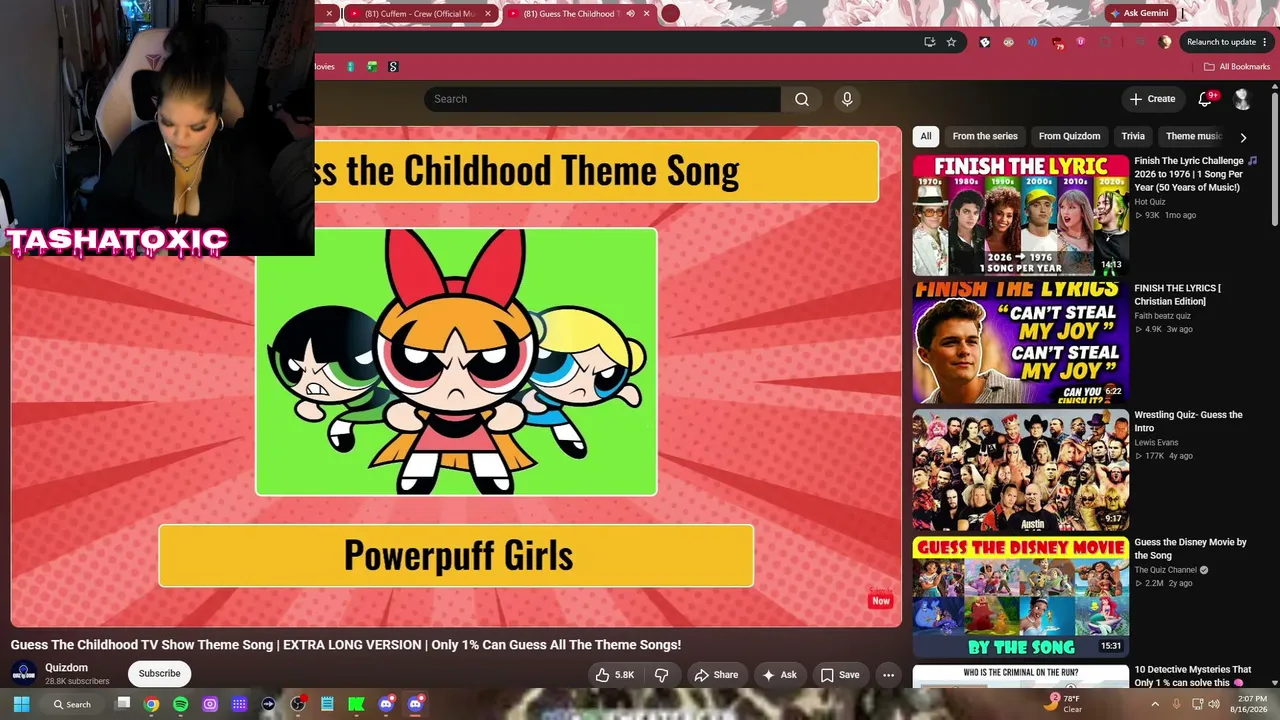This screenshot has width=1280, height=720.
Task: Open the Quizdom channel name link
Action: (66, 668)
